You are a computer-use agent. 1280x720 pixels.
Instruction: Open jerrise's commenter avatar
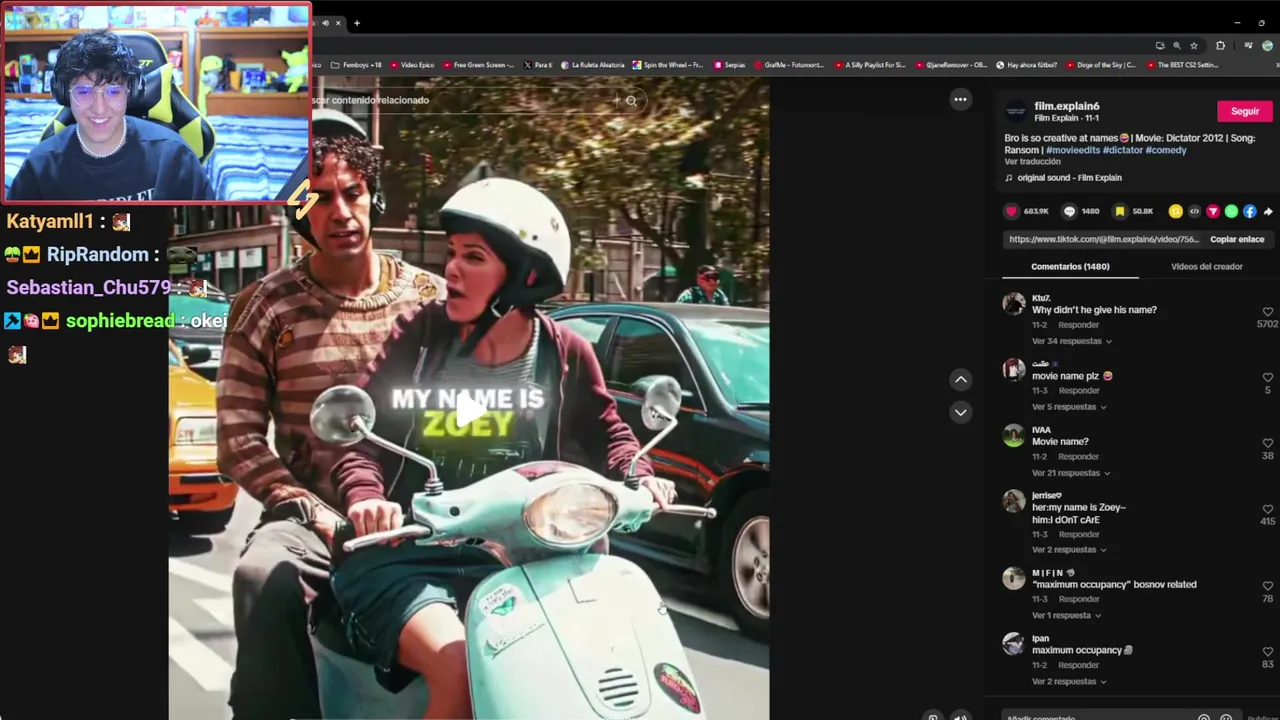[x=1014, y=501]
